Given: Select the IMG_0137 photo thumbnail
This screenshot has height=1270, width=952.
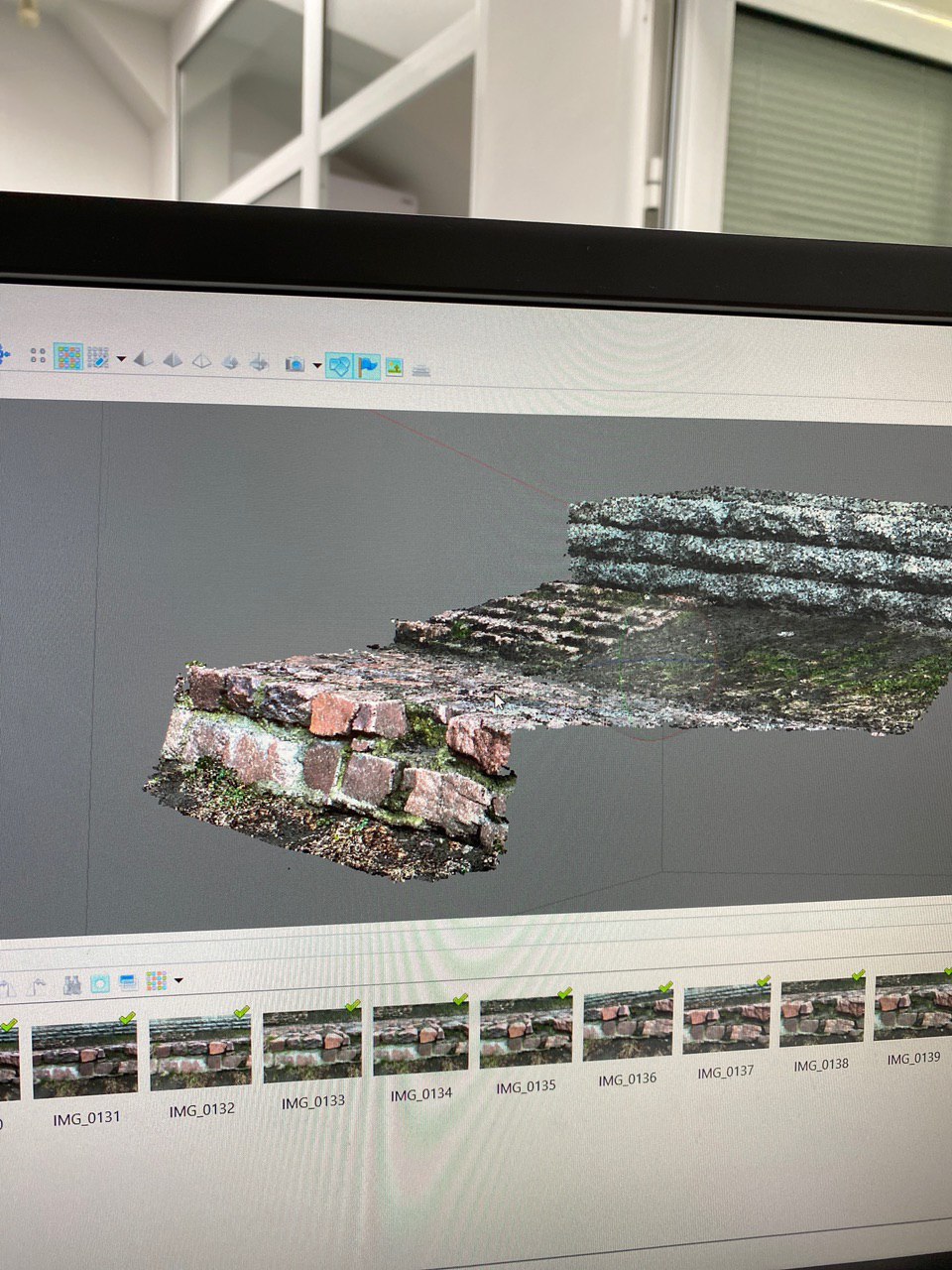Looking at the screenshot, I should pyautogui.click(x=727, y=1020).
